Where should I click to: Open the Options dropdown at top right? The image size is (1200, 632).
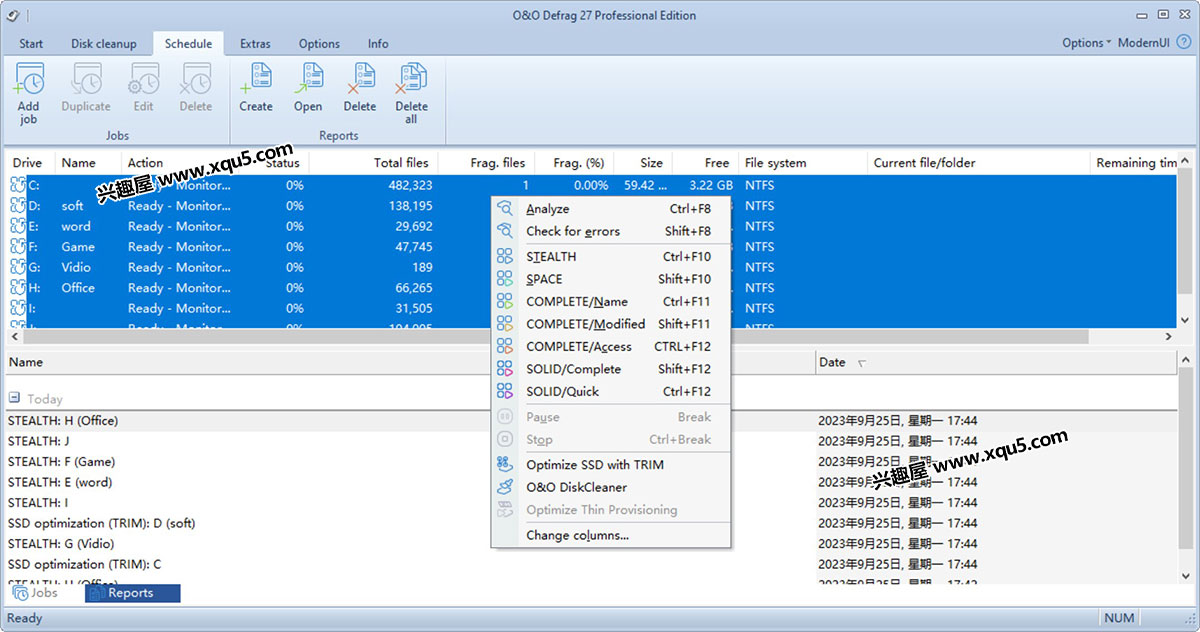point(1086,43)
